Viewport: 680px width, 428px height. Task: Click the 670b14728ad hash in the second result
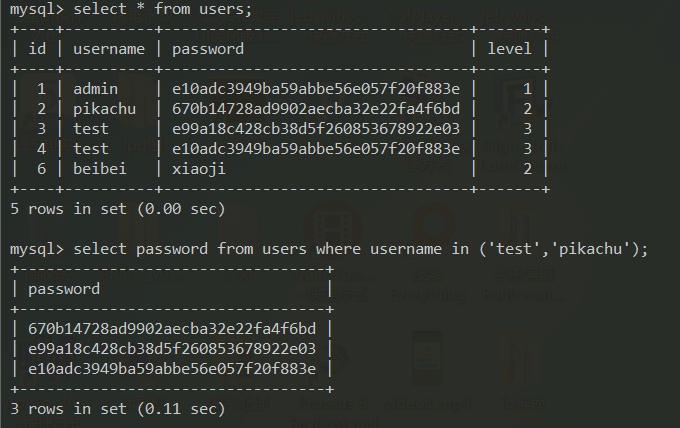[x=172, y=329]
